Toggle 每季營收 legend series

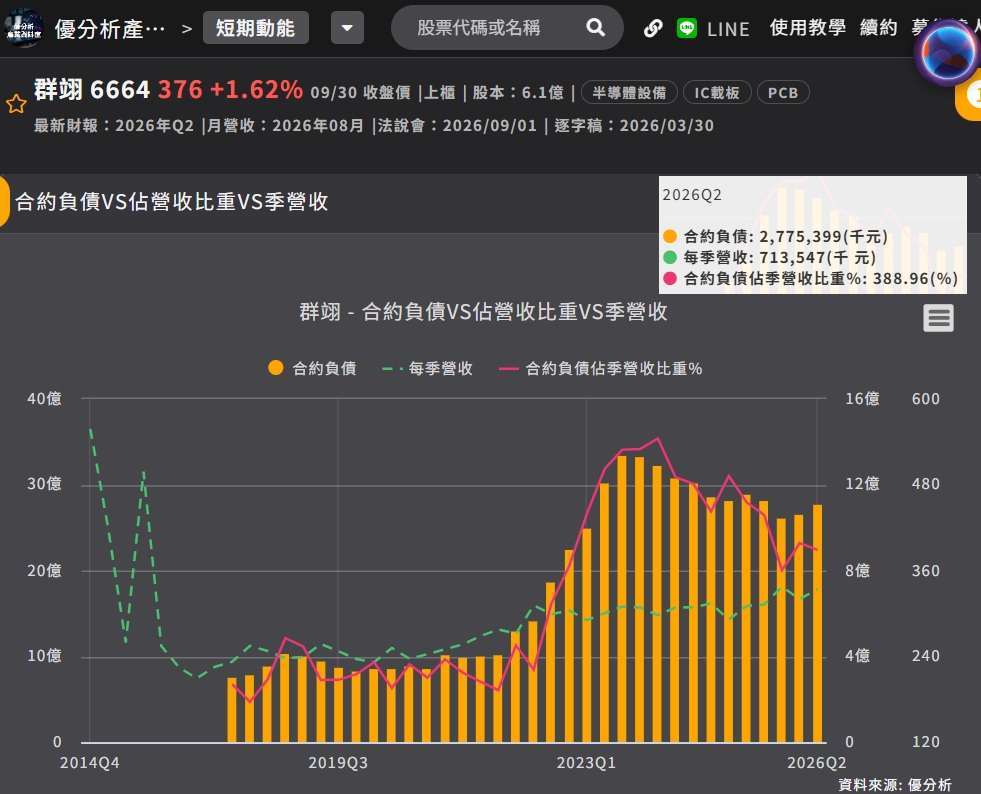click(x=427, y=369)
